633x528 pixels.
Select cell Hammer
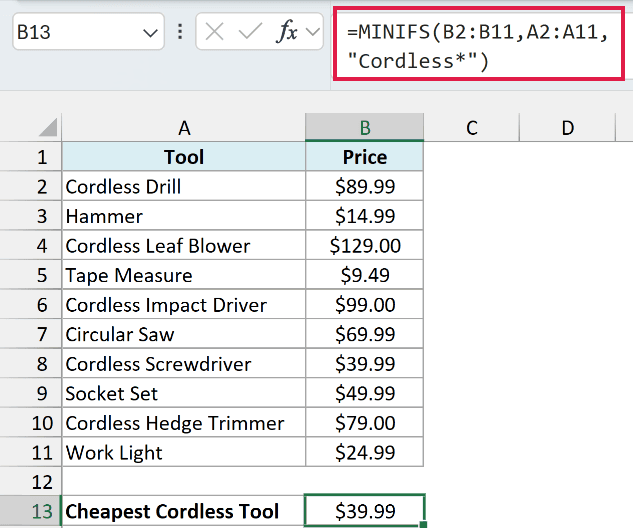pyautogui.click(x=184, y=216)
